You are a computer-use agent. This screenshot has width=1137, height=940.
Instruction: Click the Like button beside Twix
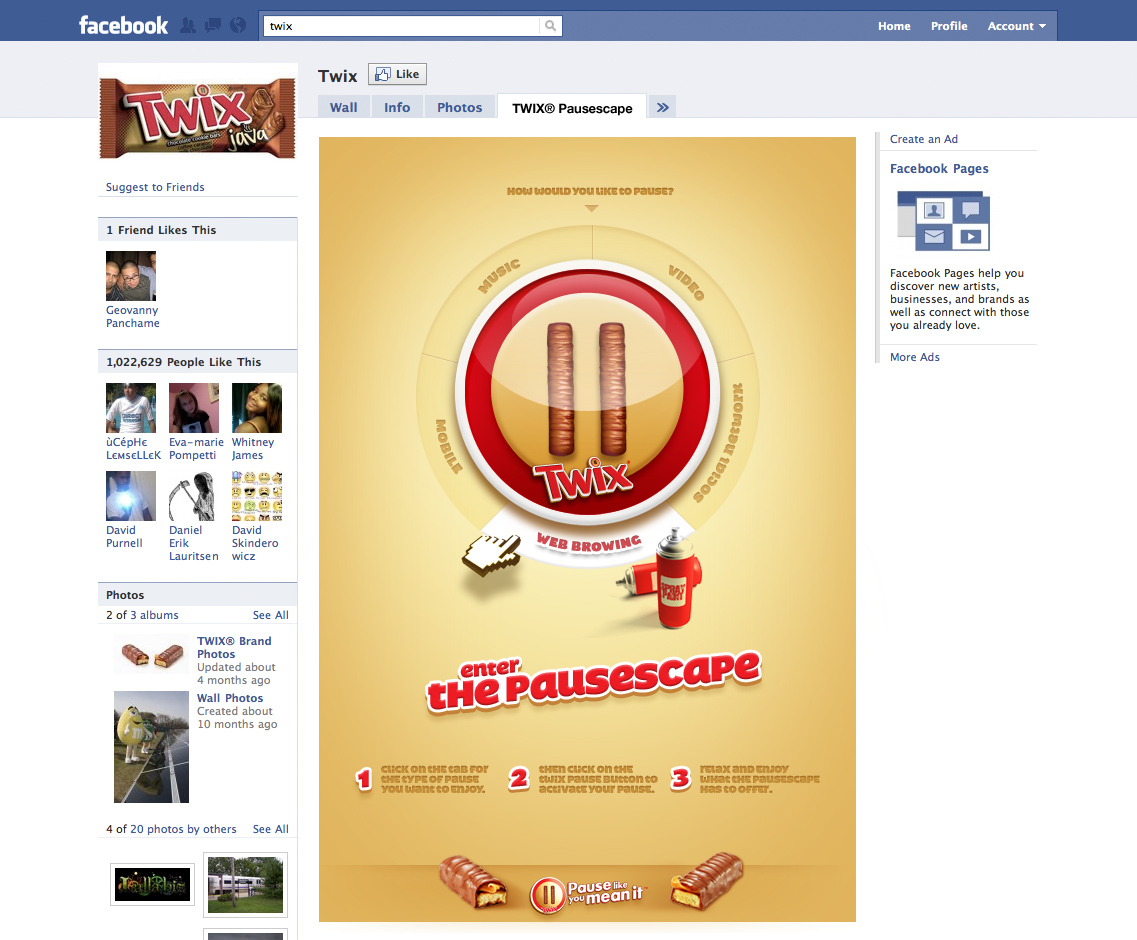[397, 74]
